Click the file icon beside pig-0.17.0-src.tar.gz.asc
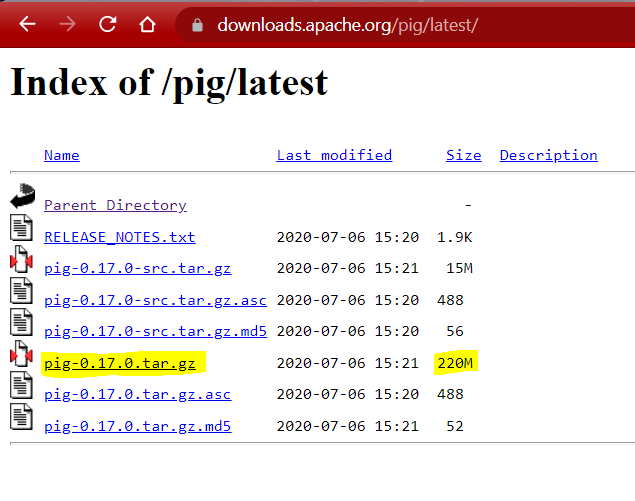 point(21,290)
